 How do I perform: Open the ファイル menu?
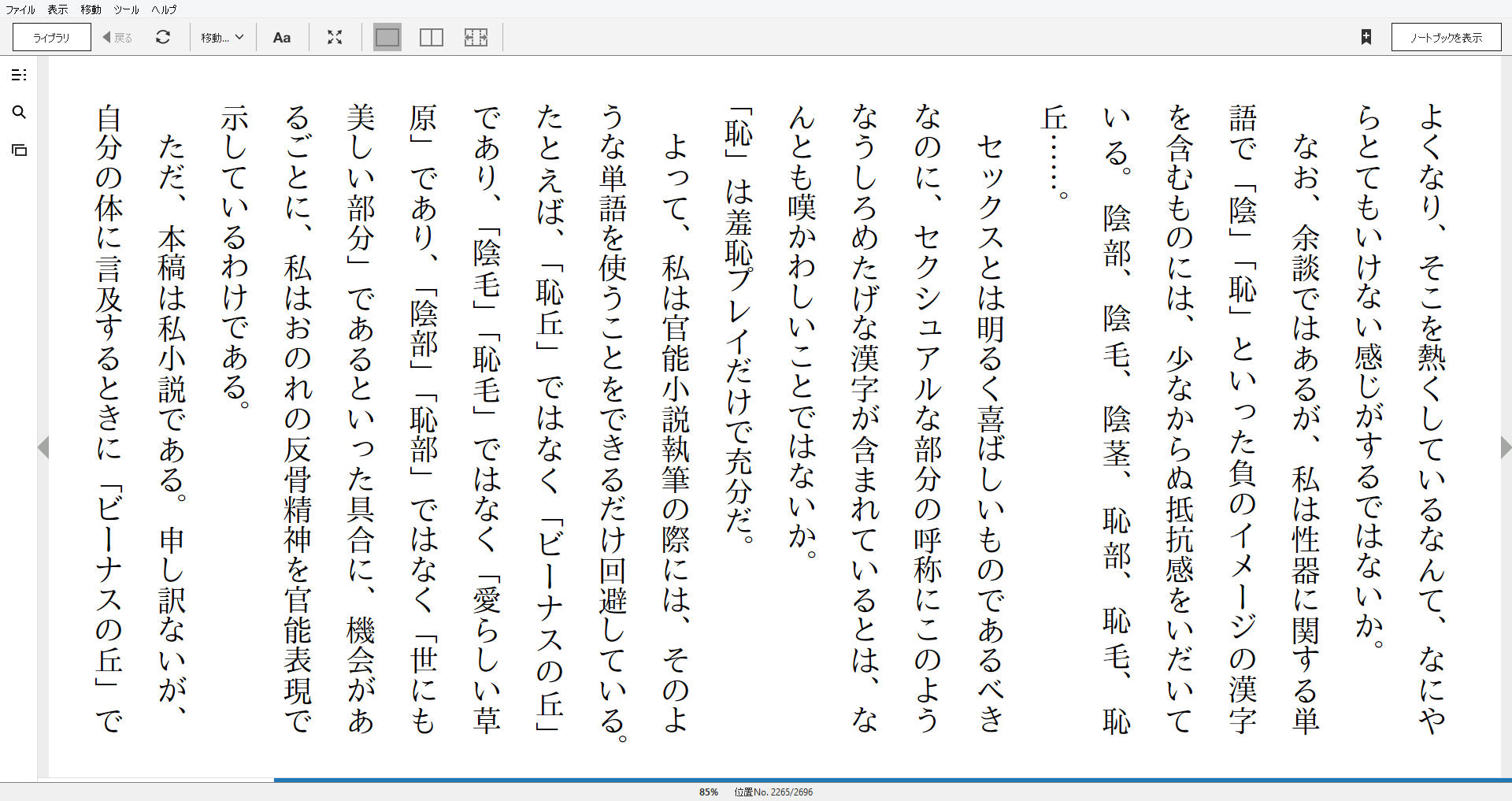click(18, 9)
